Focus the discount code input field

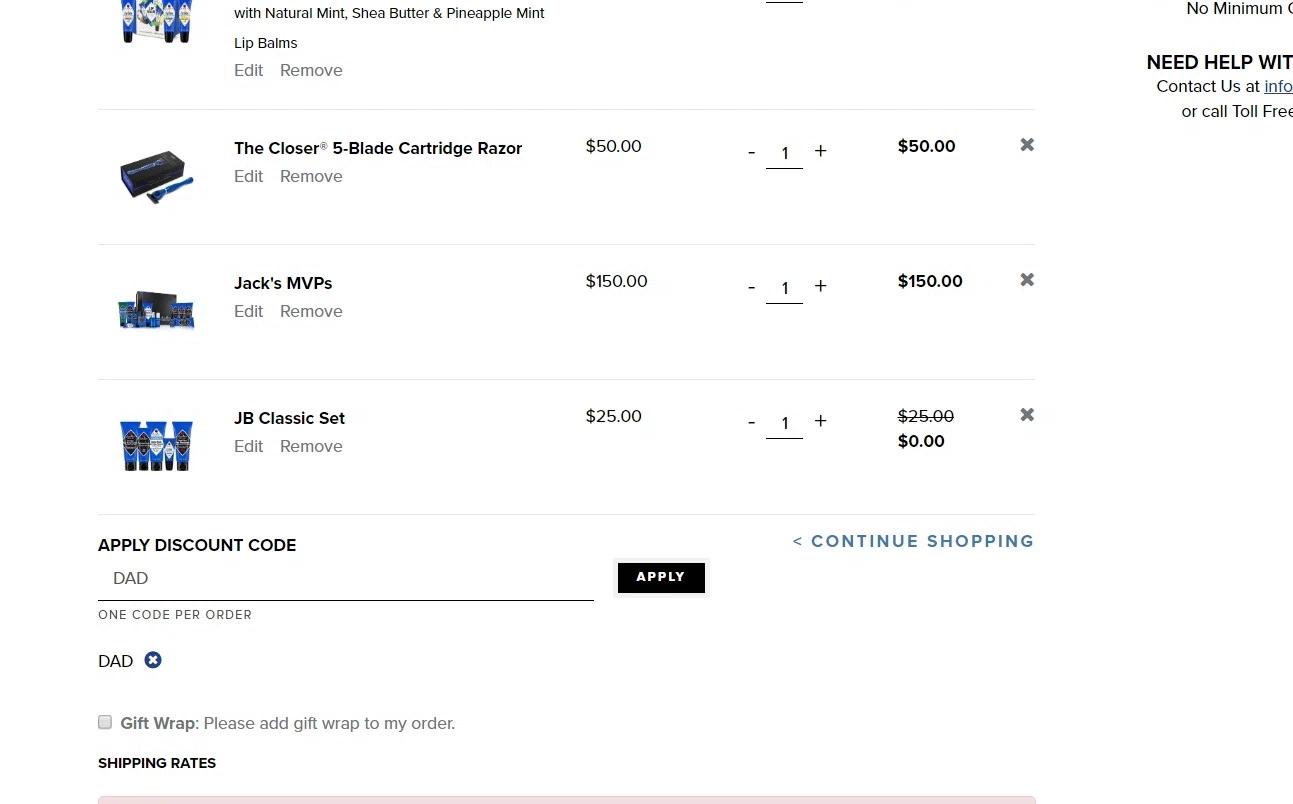[x=345, y=578]
